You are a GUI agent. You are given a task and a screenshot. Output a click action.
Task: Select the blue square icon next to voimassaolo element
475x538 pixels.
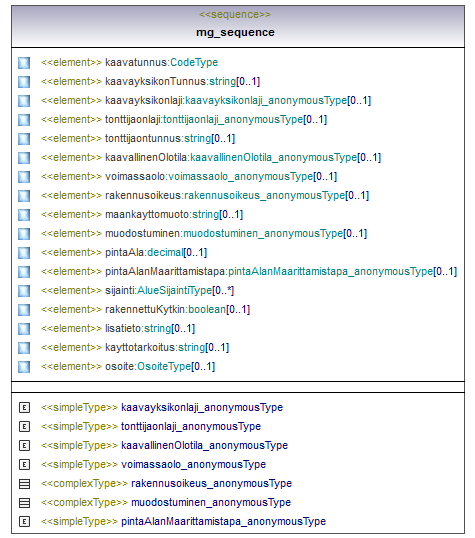click(24, 177)
